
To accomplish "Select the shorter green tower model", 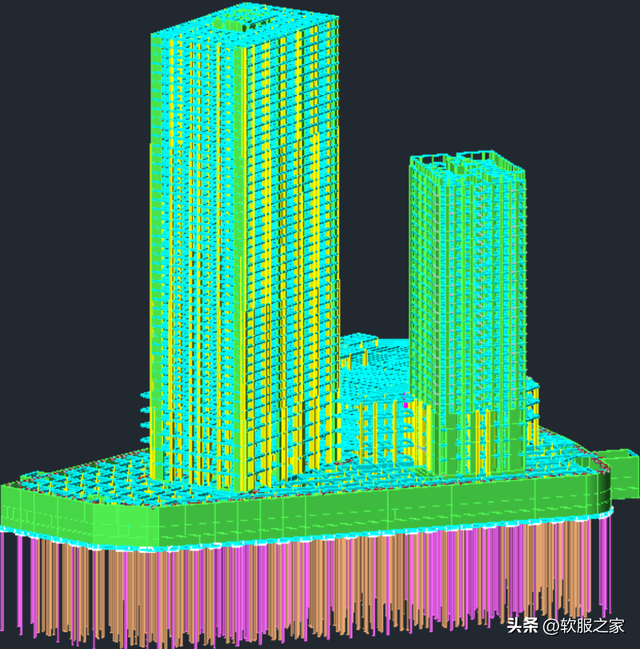I will (468, 315).
